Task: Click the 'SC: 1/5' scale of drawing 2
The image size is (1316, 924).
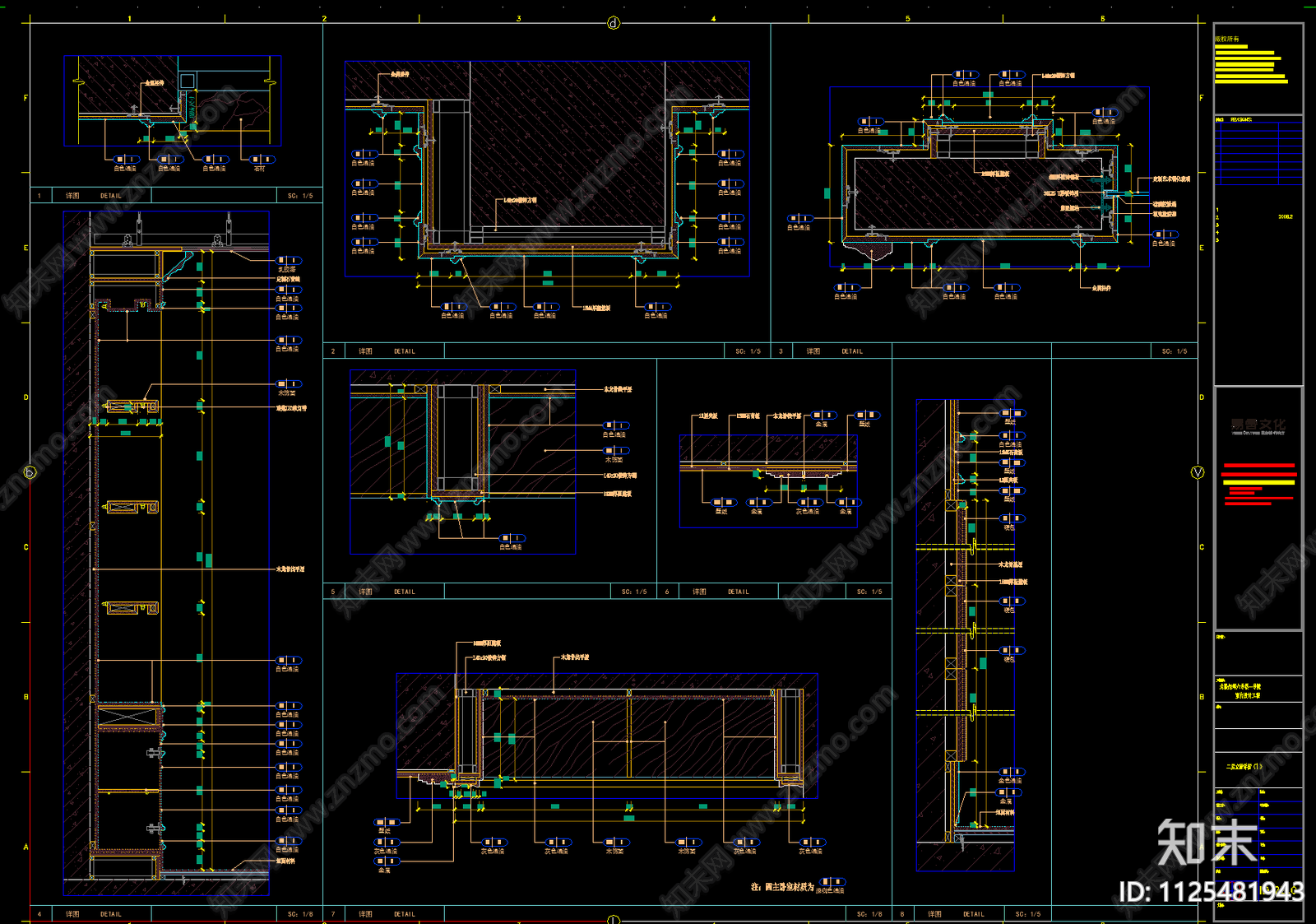Action: (x=748, y=351)
